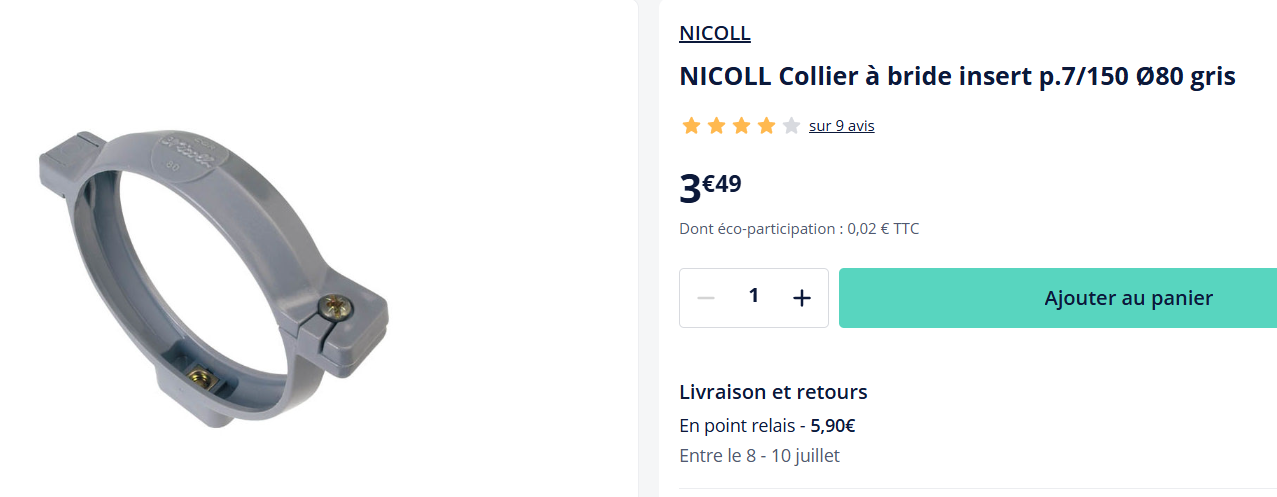Click the 3€49 product price
The width and height of the screenshot is (1277, 497).
coord(710,186)
